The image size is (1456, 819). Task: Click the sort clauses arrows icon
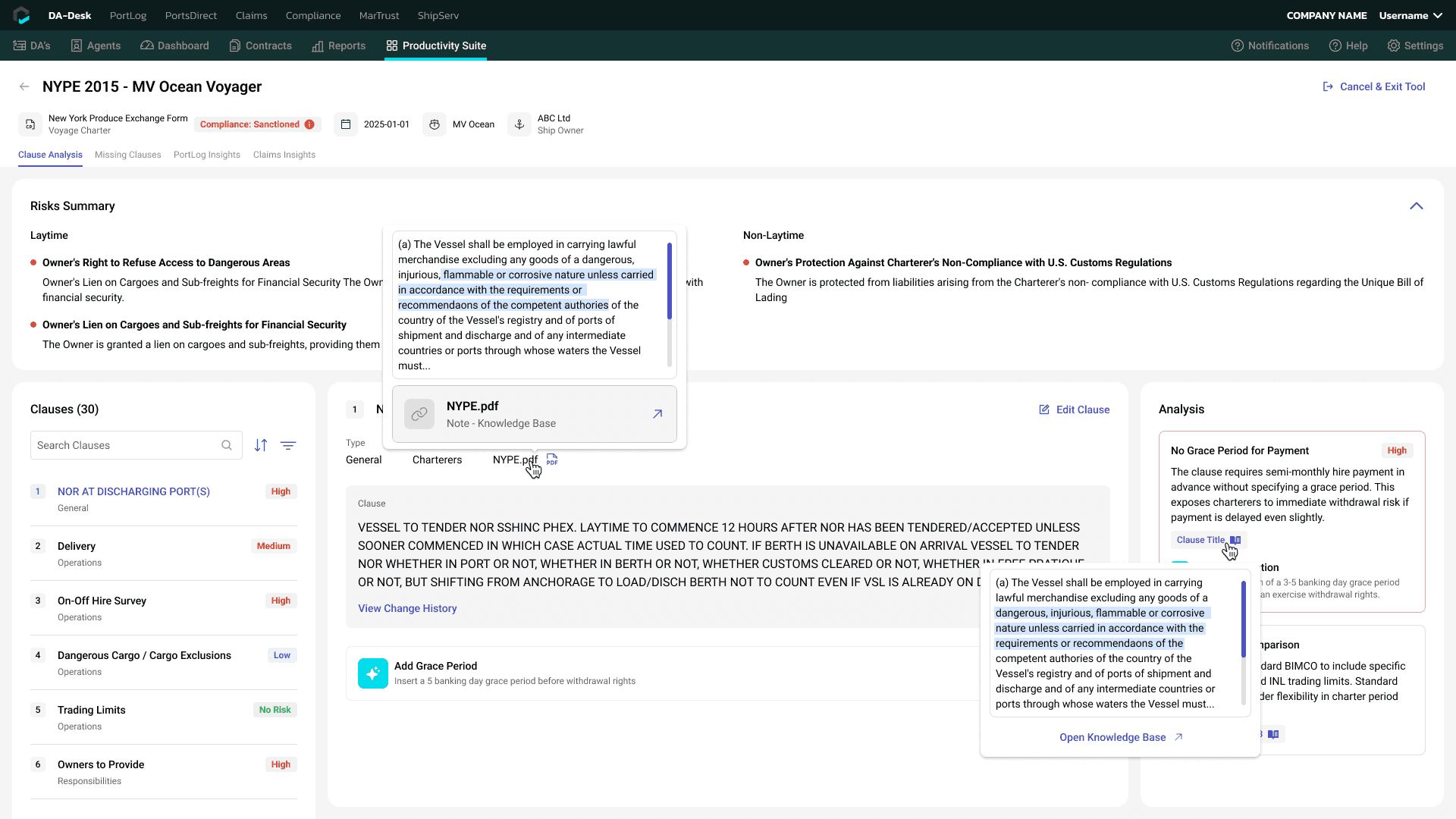261,445
